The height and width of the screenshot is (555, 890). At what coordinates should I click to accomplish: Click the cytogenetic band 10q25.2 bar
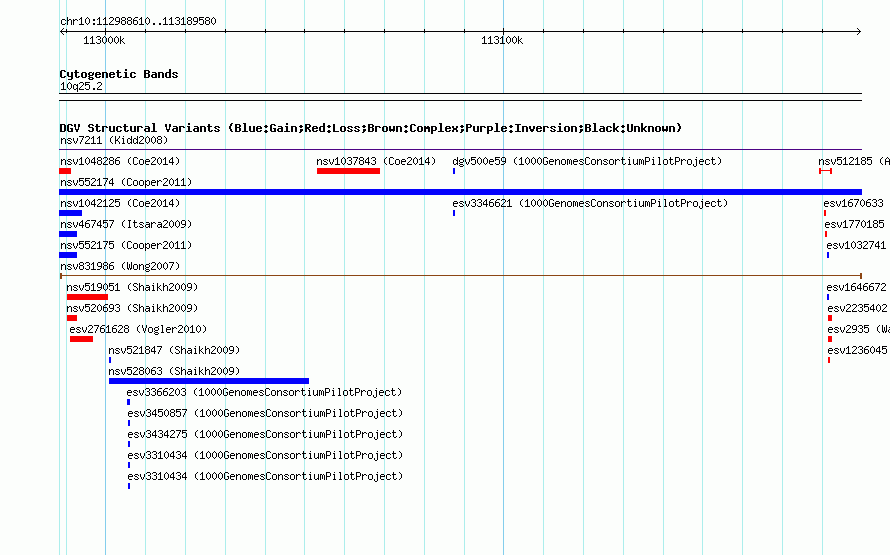[460, 97]
